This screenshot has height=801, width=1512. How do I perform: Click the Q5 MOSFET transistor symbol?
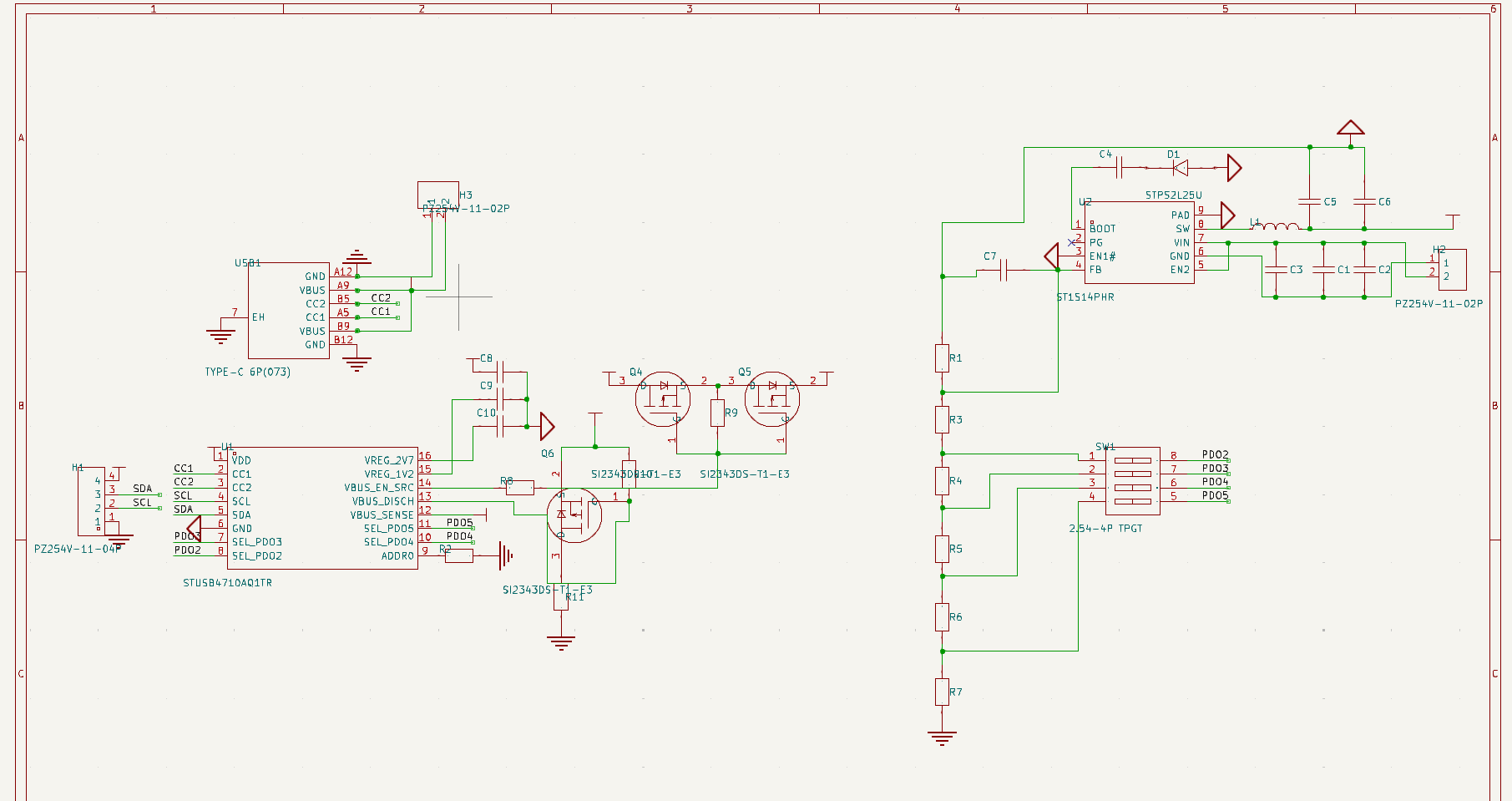click(772, 399)
